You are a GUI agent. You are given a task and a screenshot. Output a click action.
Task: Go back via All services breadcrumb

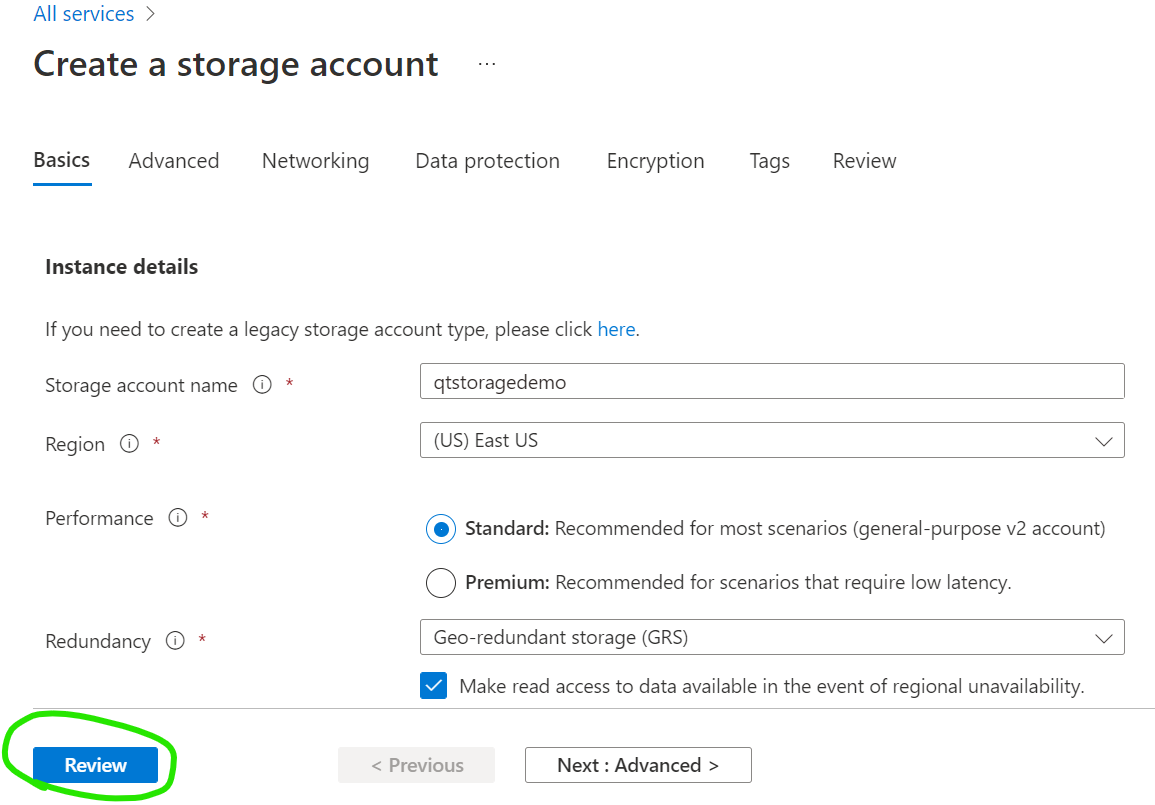click(x=84, y=14)
